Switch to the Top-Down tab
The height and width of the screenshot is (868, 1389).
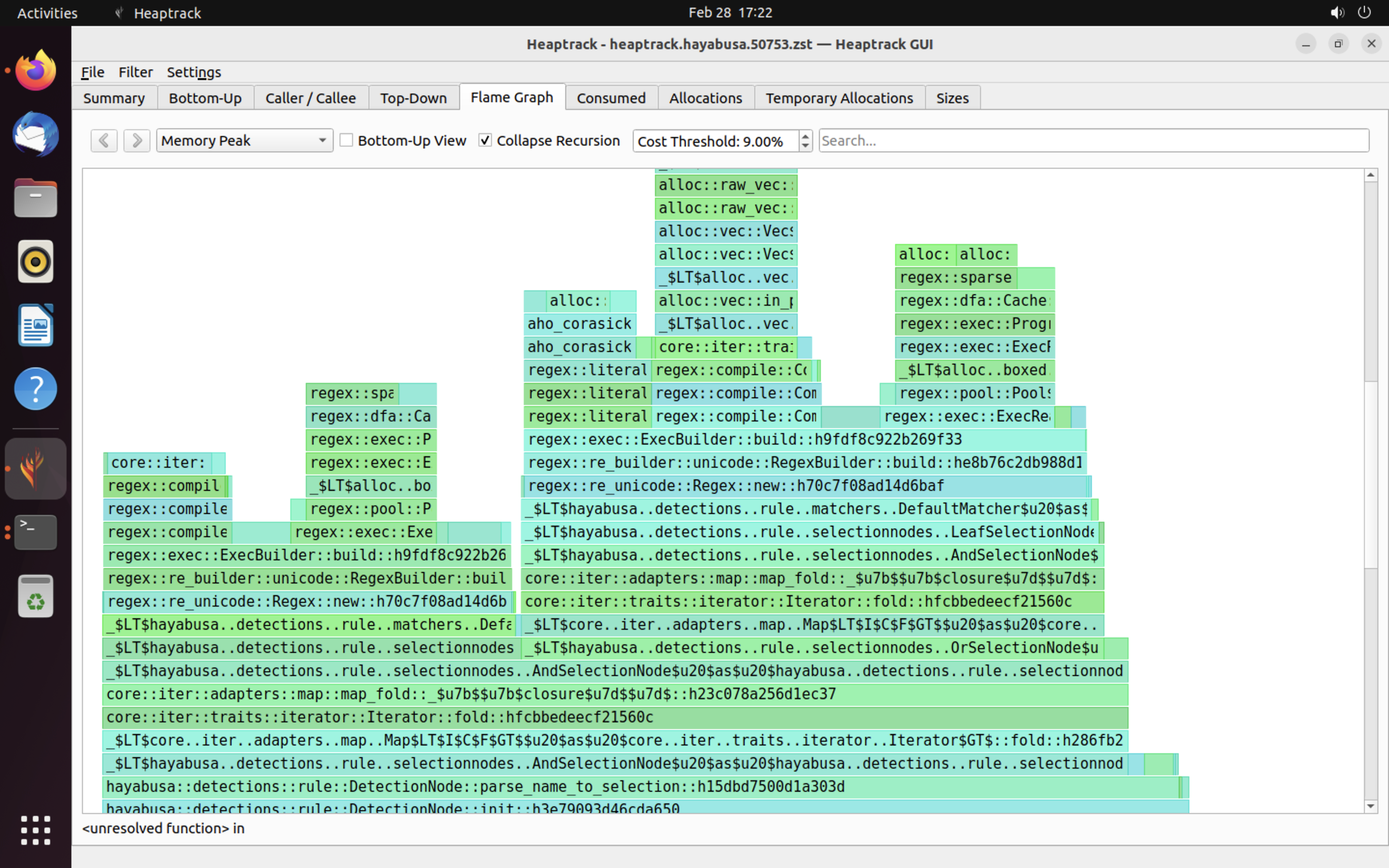(x=413, y=98)
